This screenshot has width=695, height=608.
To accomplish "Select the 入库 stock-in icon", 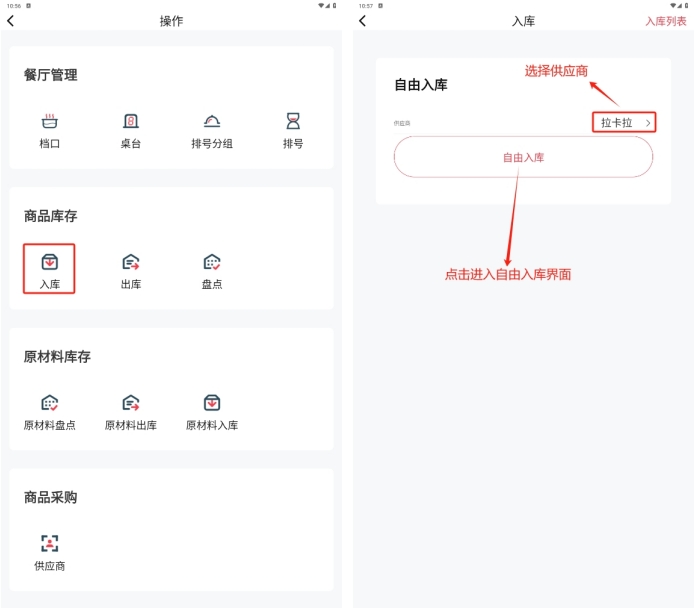I will 50,263.
